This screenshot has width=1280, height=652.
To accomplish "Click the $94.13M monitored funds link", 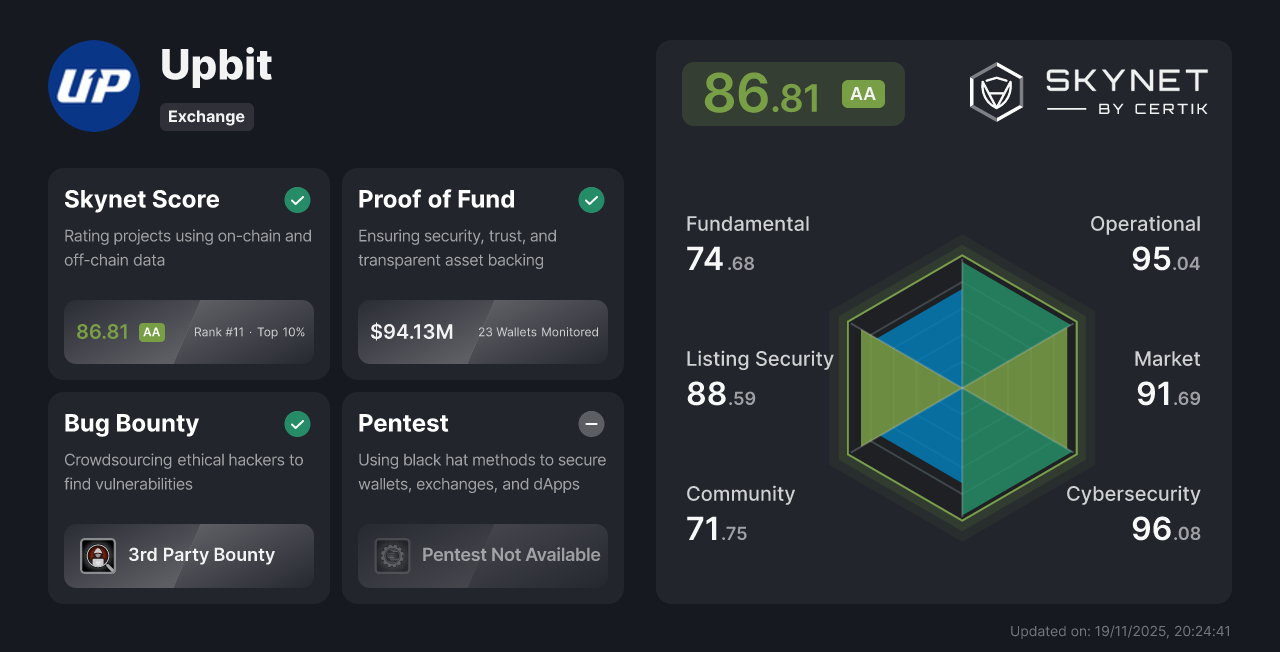I will pyautogui.click(x=412, y=331).
